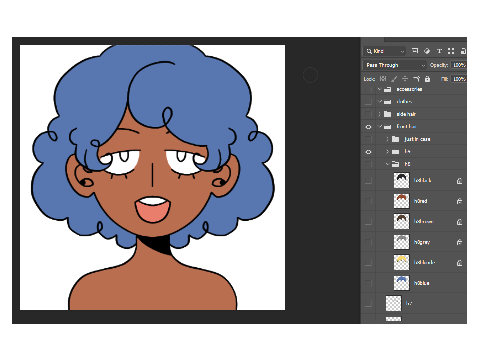The width and height of the screenshot is (480, 360).
Task: Select the 'h0grey' layer name
Action: coord(422,242)
